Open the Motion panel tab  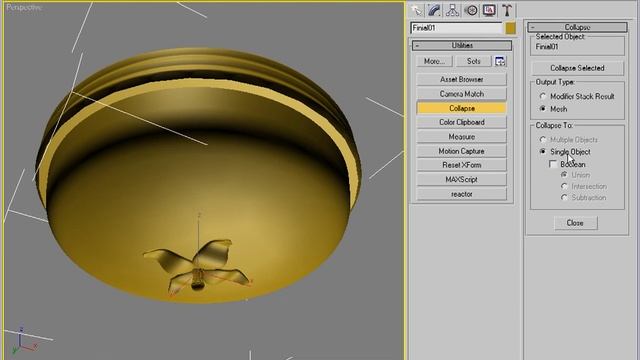tap(471, 10)
